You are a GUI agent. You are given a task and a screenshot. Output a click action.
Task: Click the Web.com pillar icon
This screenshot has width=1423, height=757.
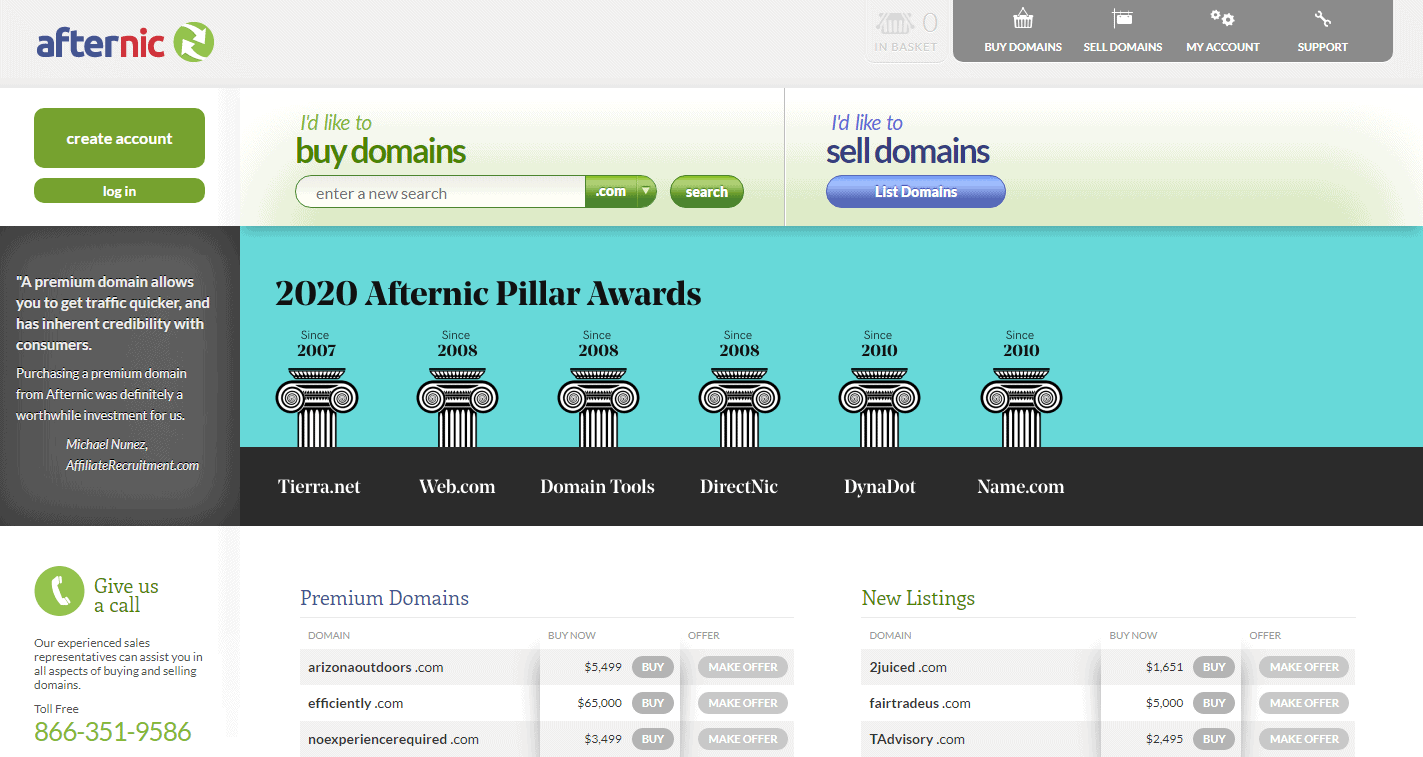click(x=457, y=407)
